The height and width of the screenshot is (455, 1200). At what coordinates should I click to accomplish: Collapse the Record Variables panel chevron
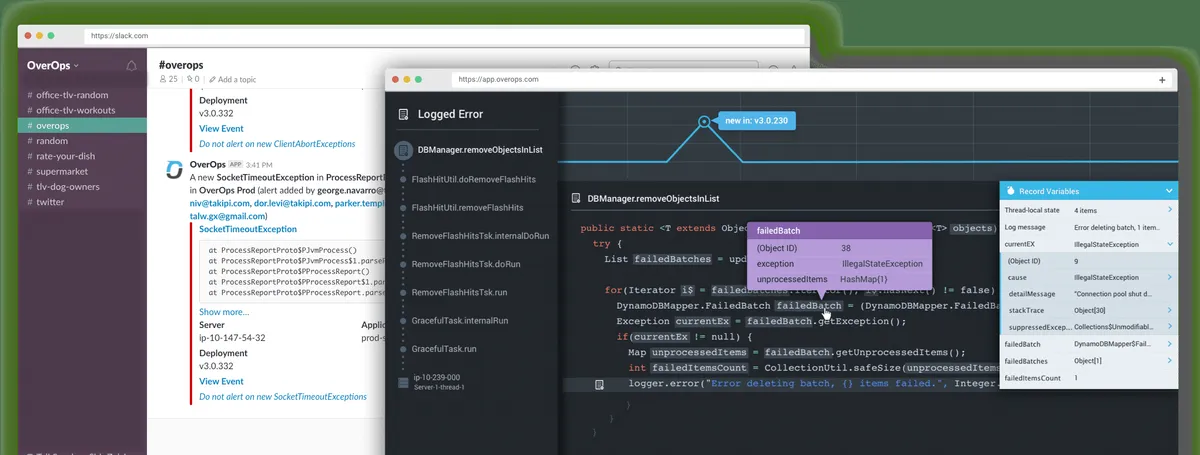tap(1169, 190)
